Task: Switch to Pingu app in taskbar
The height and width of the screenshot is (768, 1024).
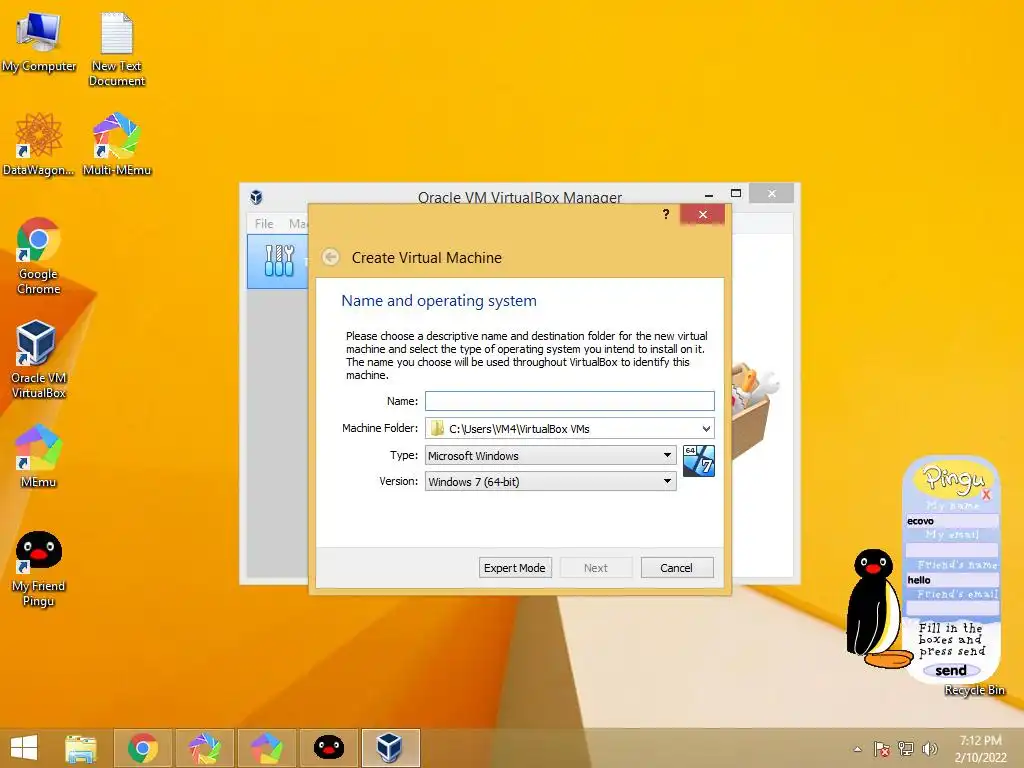Action: [x=329, y=748]
